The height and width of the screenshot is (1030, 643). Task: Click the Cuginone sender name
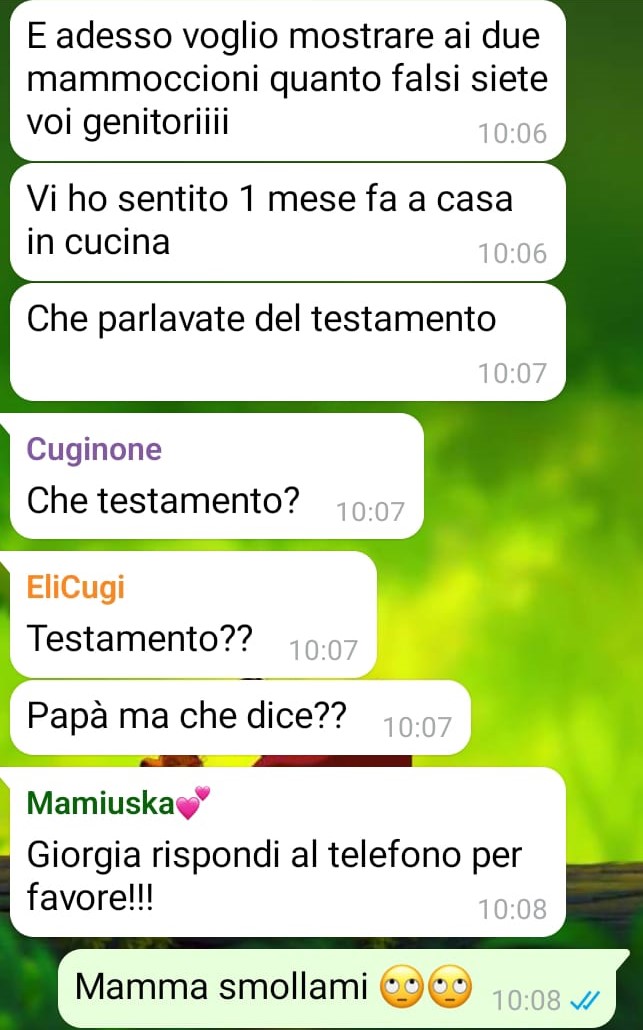[x=94, y=451]
